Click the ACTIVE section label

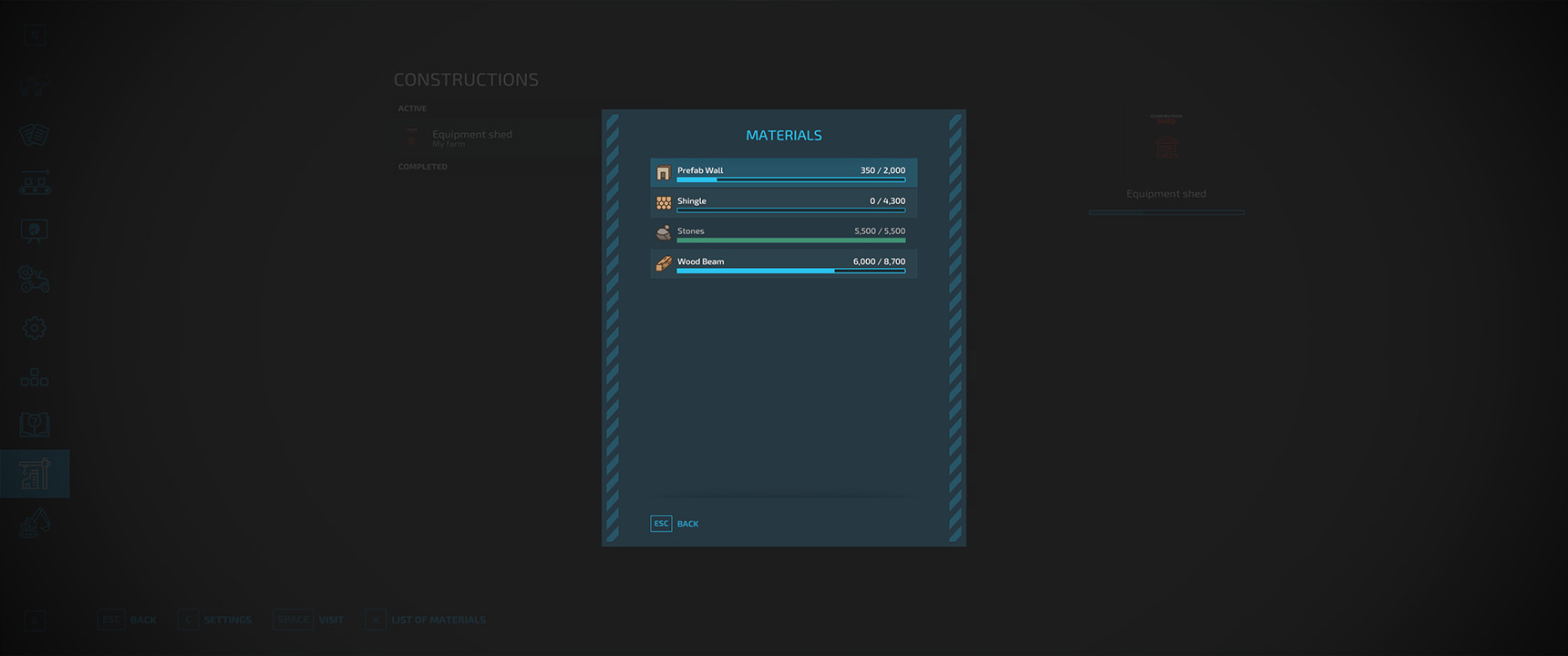[x=412, y=108]
